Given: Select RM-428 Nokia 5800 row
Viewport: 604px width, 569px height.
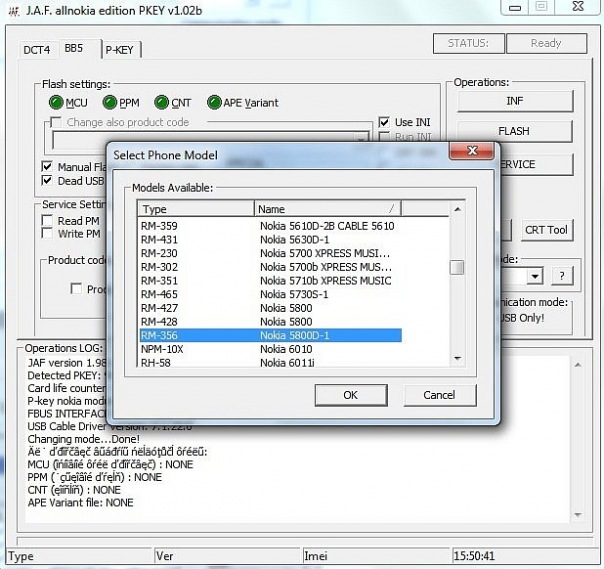Looking at the screenshot, I should click(x=270, y=322).
